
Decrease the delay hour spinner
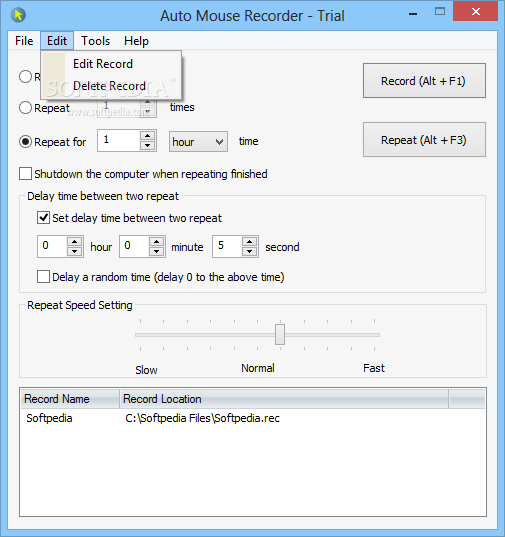pos(75,251)
